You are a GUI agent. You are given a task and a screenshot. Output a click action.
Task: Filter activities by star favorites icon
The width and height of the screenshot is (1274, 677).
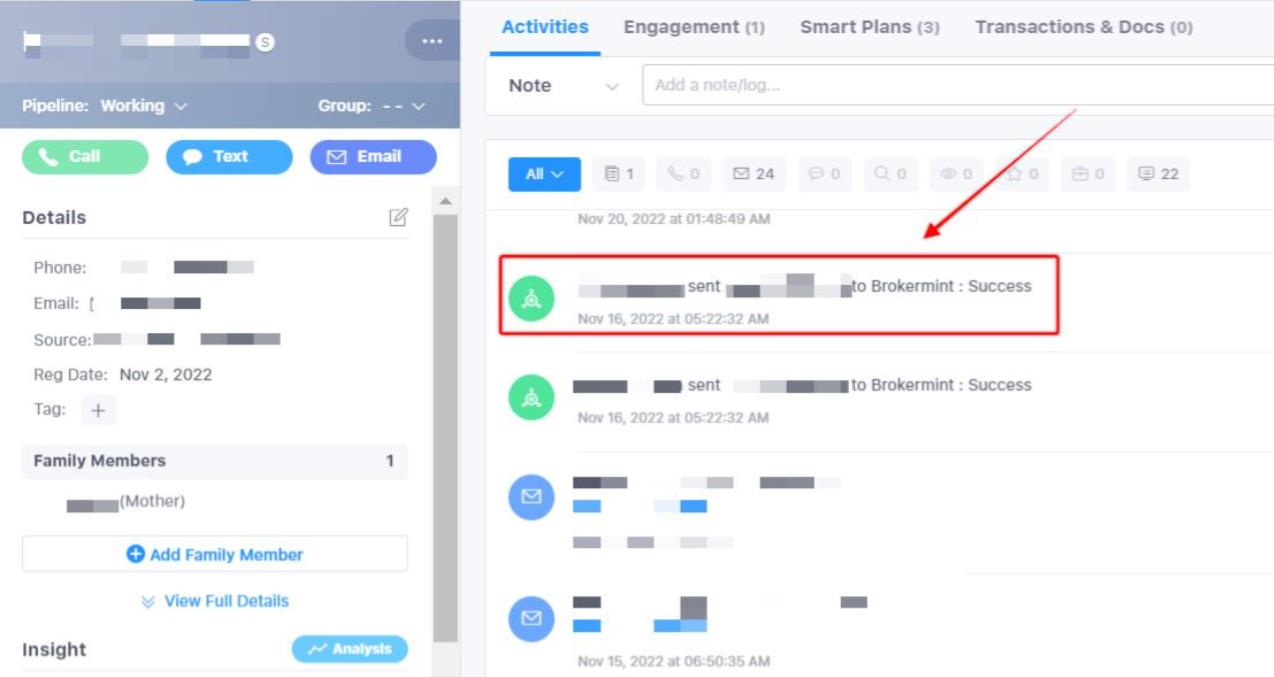[x=1022, y=174]
